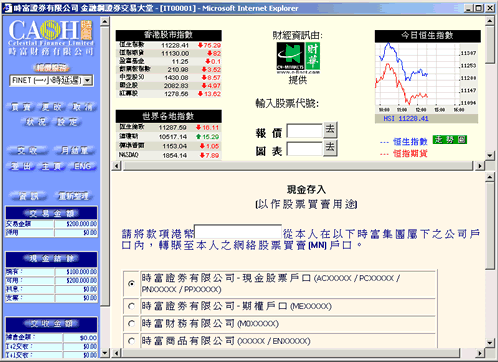Click the 港幣 amount input field
Viewport: 498px width, 362px height.
coord(238,232)
